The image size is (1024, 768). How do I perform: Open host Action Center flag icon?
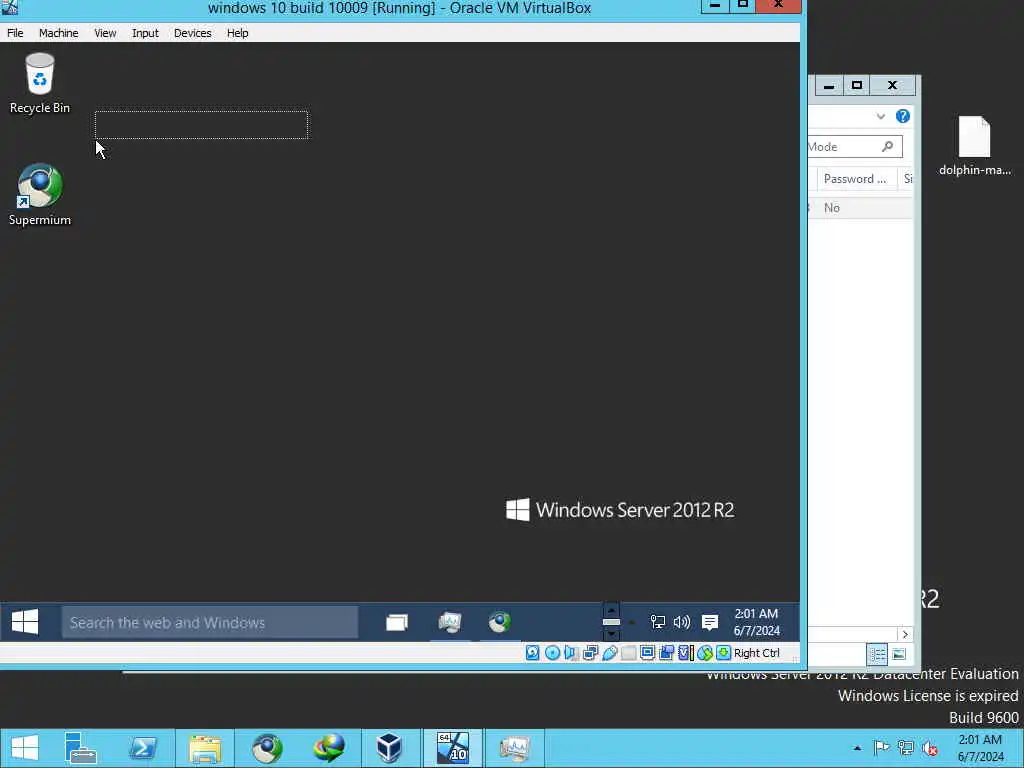point(881,748)
